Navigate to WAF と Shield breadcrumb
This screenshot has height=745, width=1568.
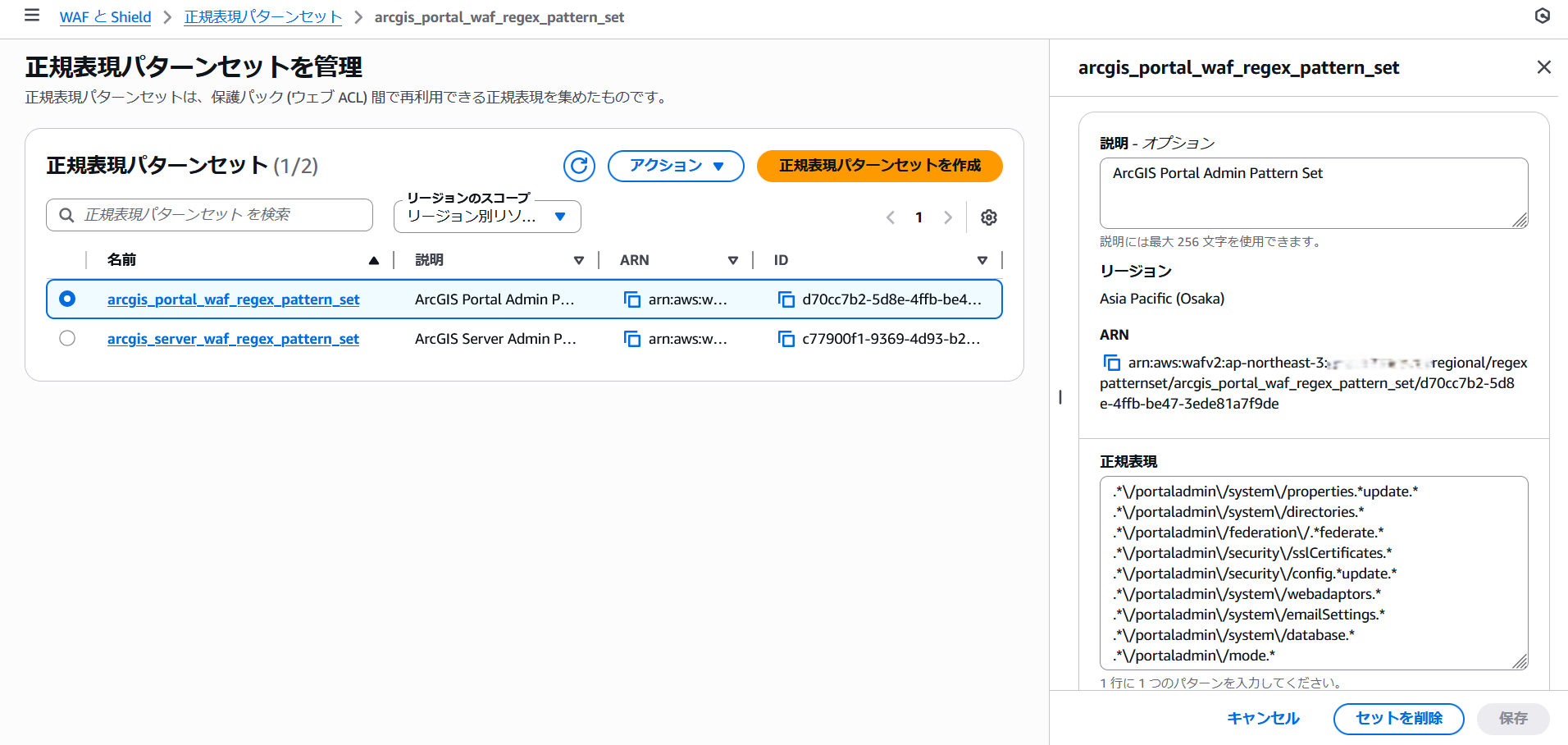click(105, 17)
